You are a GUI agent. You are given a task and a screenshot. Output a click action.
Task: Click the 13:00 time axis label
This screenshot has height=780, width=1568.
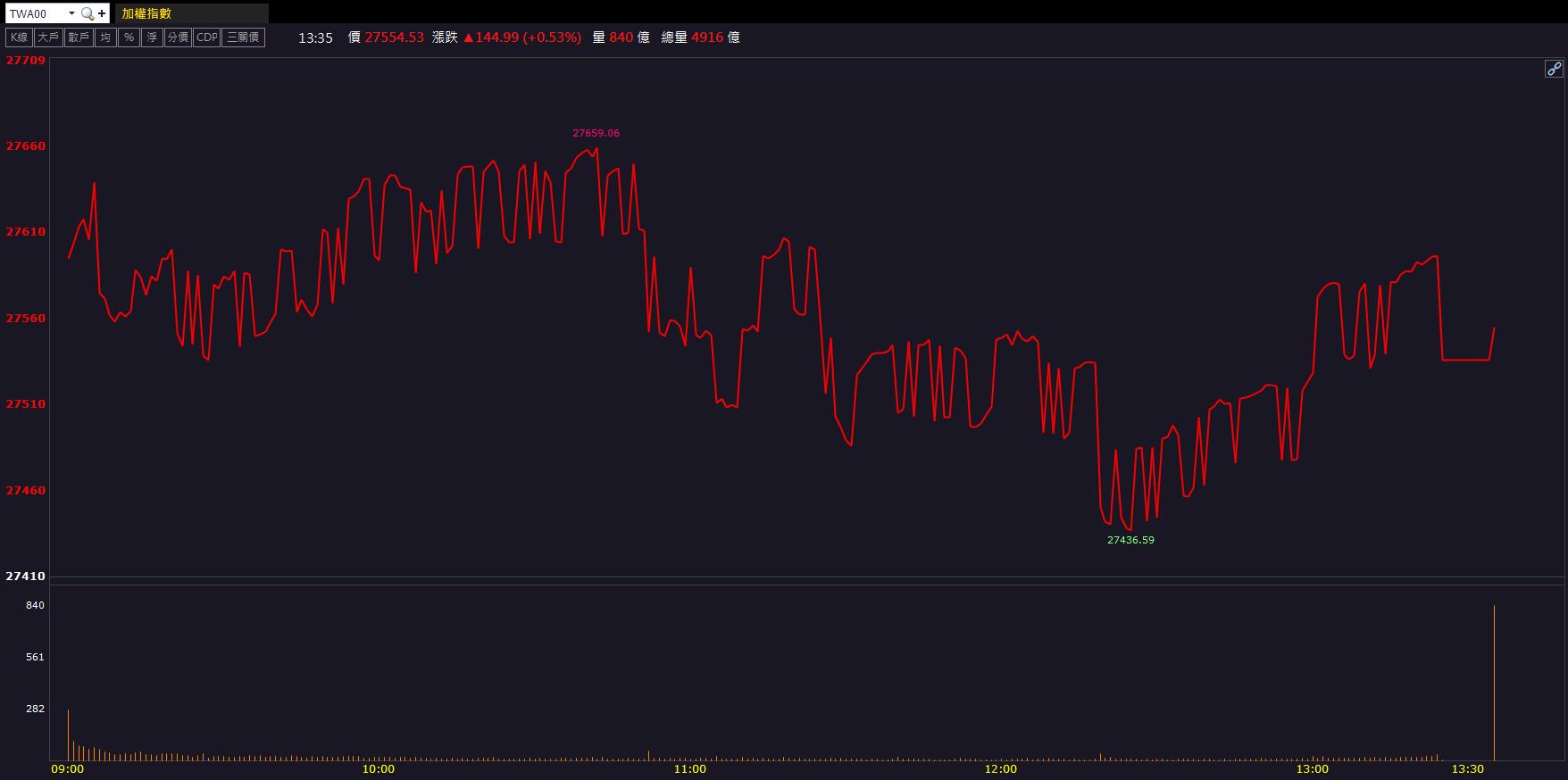coord(1312,769)
